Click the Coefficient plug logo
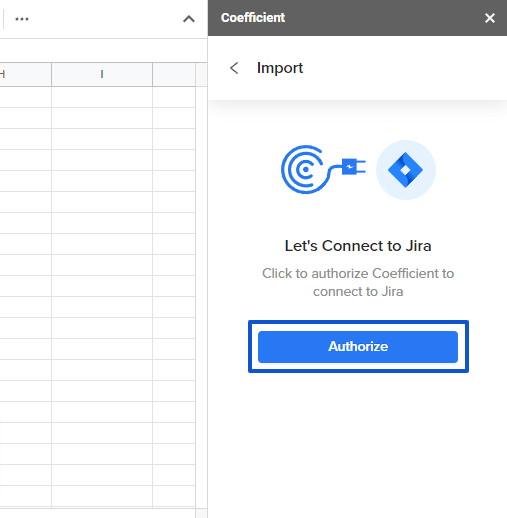The image size is (507, 518). pyautogui.click(x=323, y=169)
